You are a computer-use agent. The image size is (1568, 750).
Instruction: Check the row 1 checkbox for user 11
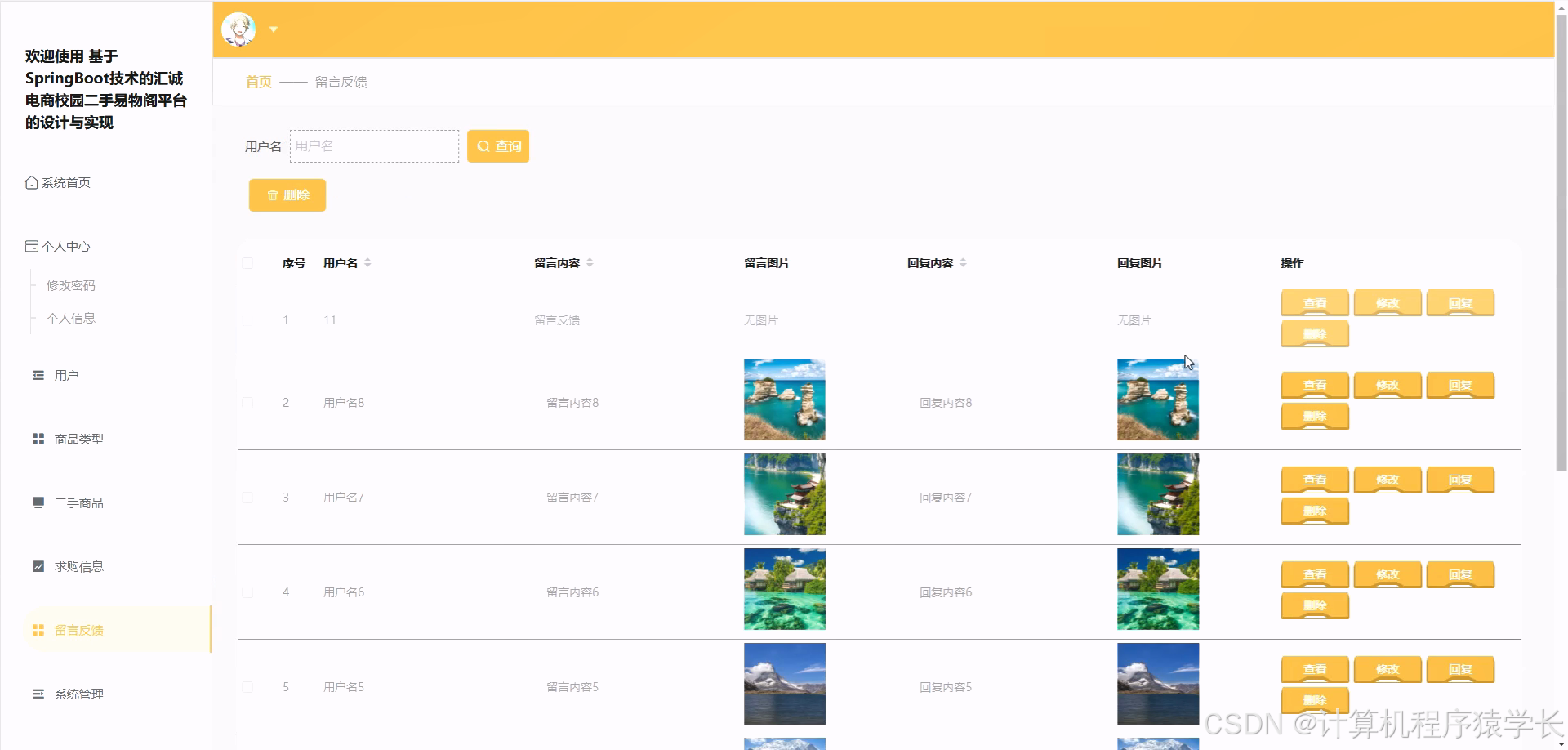[x=247, y=320]
